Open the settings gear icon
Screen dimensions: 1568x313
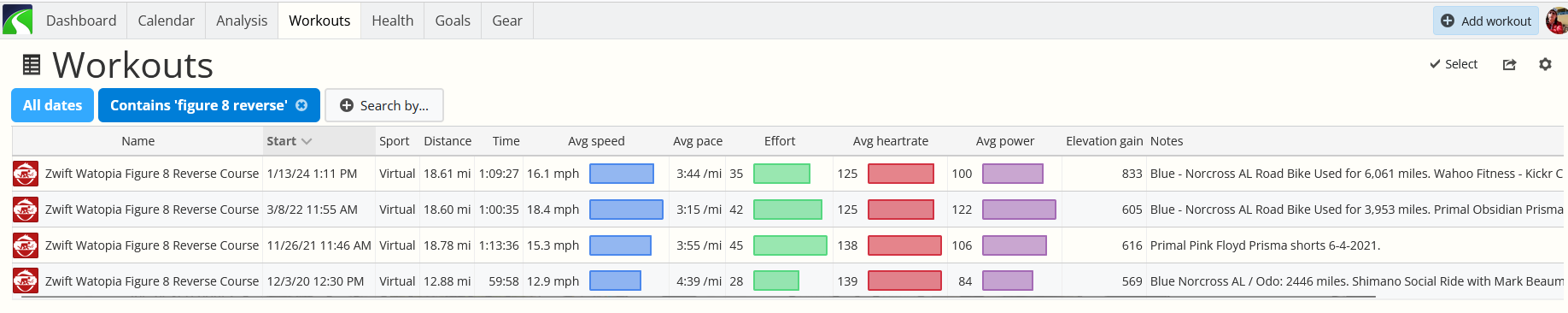pyautogui.click(x=1545, y=64)
